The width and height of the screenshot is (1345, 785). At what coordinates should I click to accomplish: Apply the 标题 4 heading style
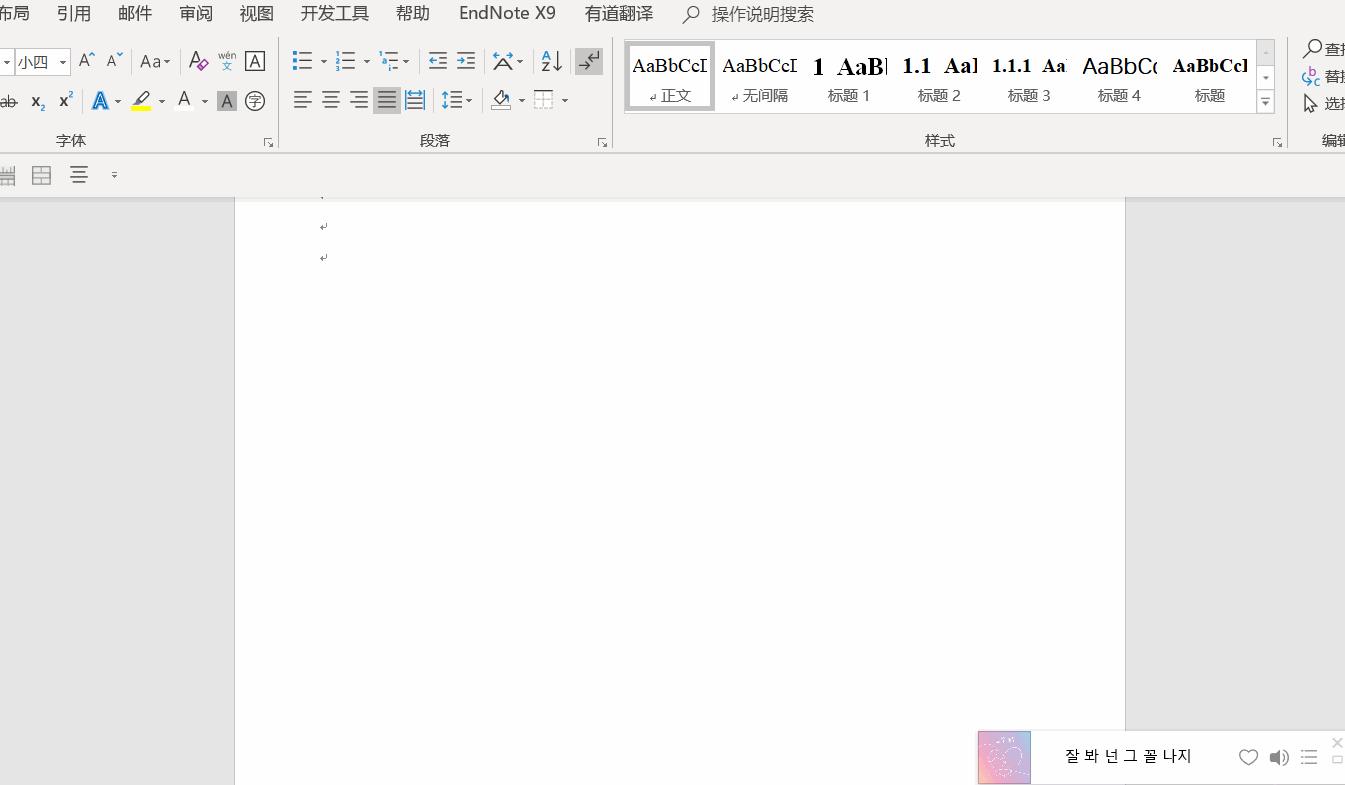click(x=1120, y=76)
